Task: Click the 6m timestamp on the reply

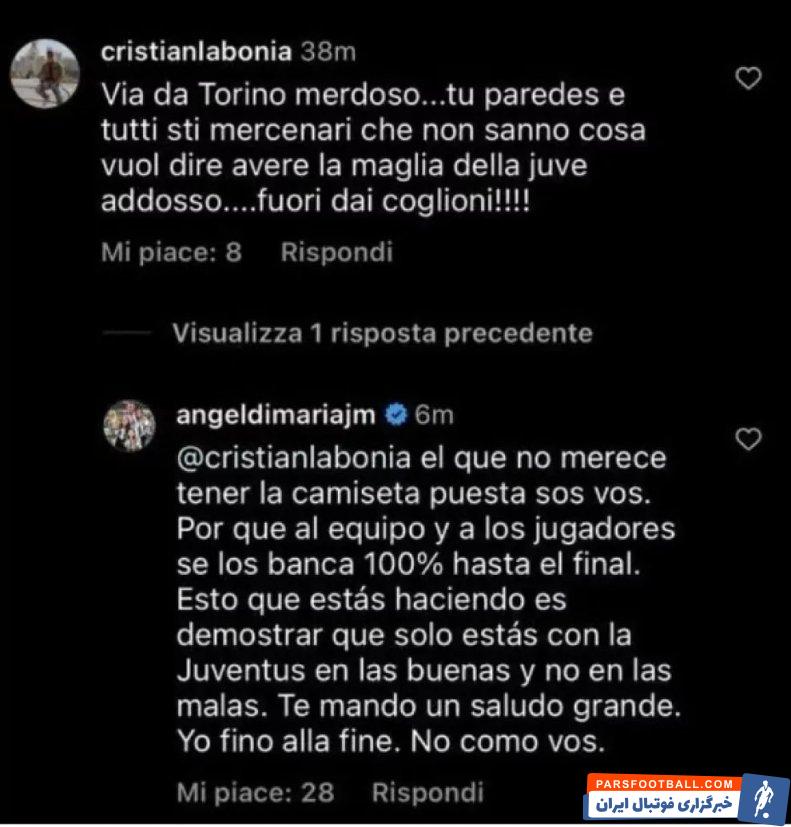Action: coord(434,415)
